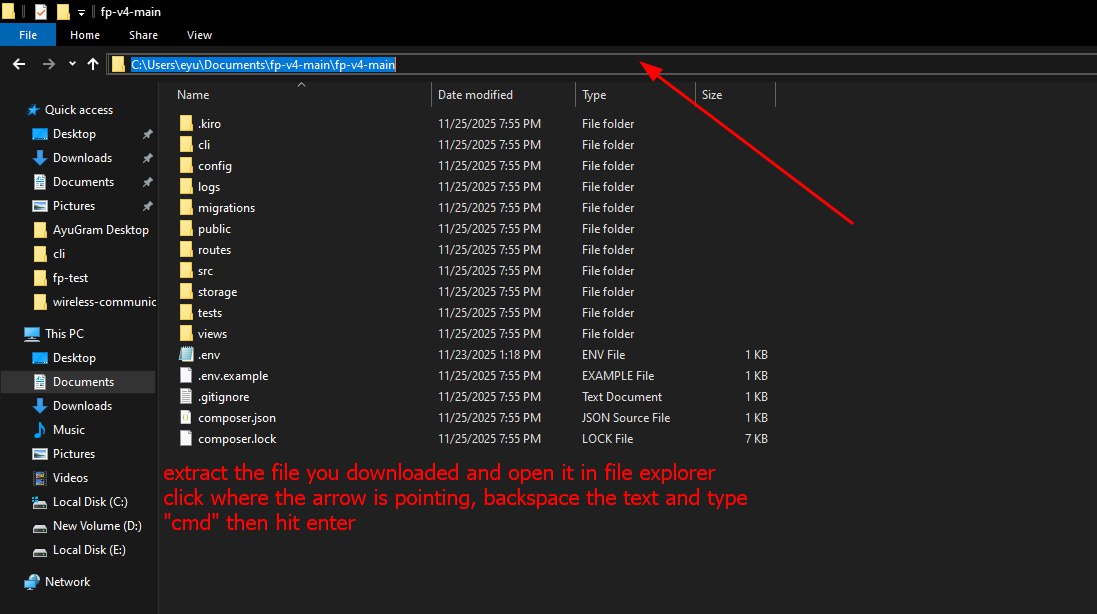This screenshot has height=614, width=1097.
Task: Open AyuGram Desktop folder in sidebar
Action: [x=100, y=229]
